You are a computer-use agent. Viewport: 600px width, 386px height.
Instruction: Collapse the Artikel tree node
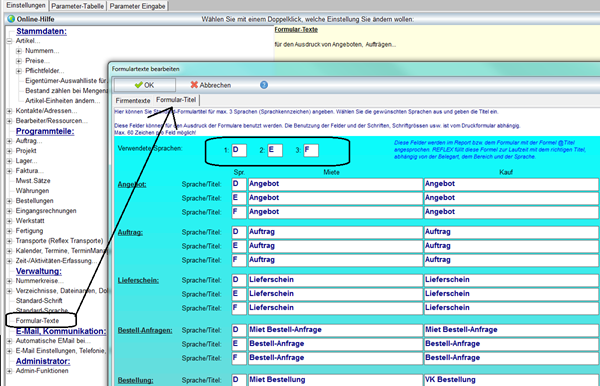click(x=10, y=41)
